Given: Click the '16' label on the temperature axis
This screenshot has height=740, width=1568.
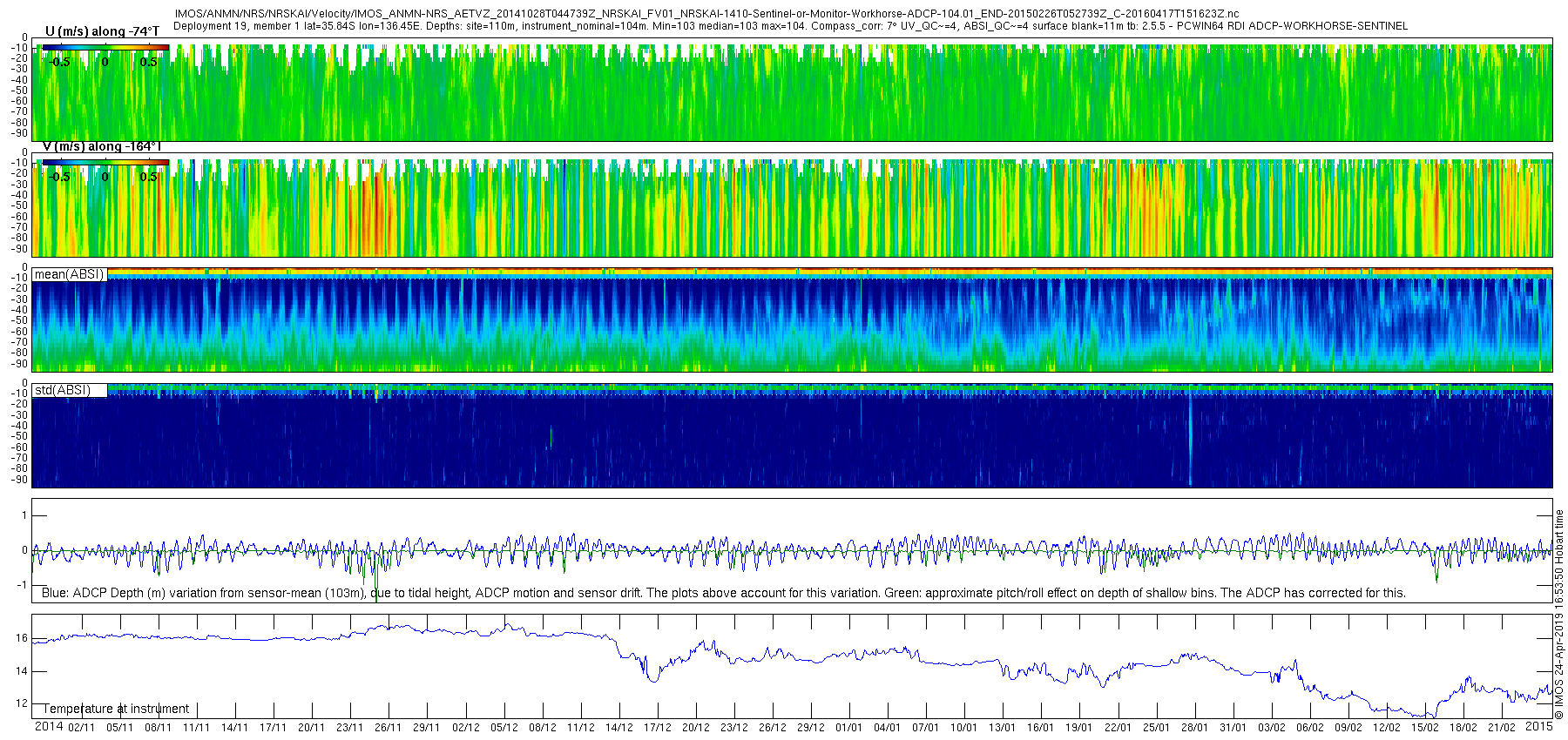Looking at the screenshot, I should pyautogui.click(x=22, y=638).
